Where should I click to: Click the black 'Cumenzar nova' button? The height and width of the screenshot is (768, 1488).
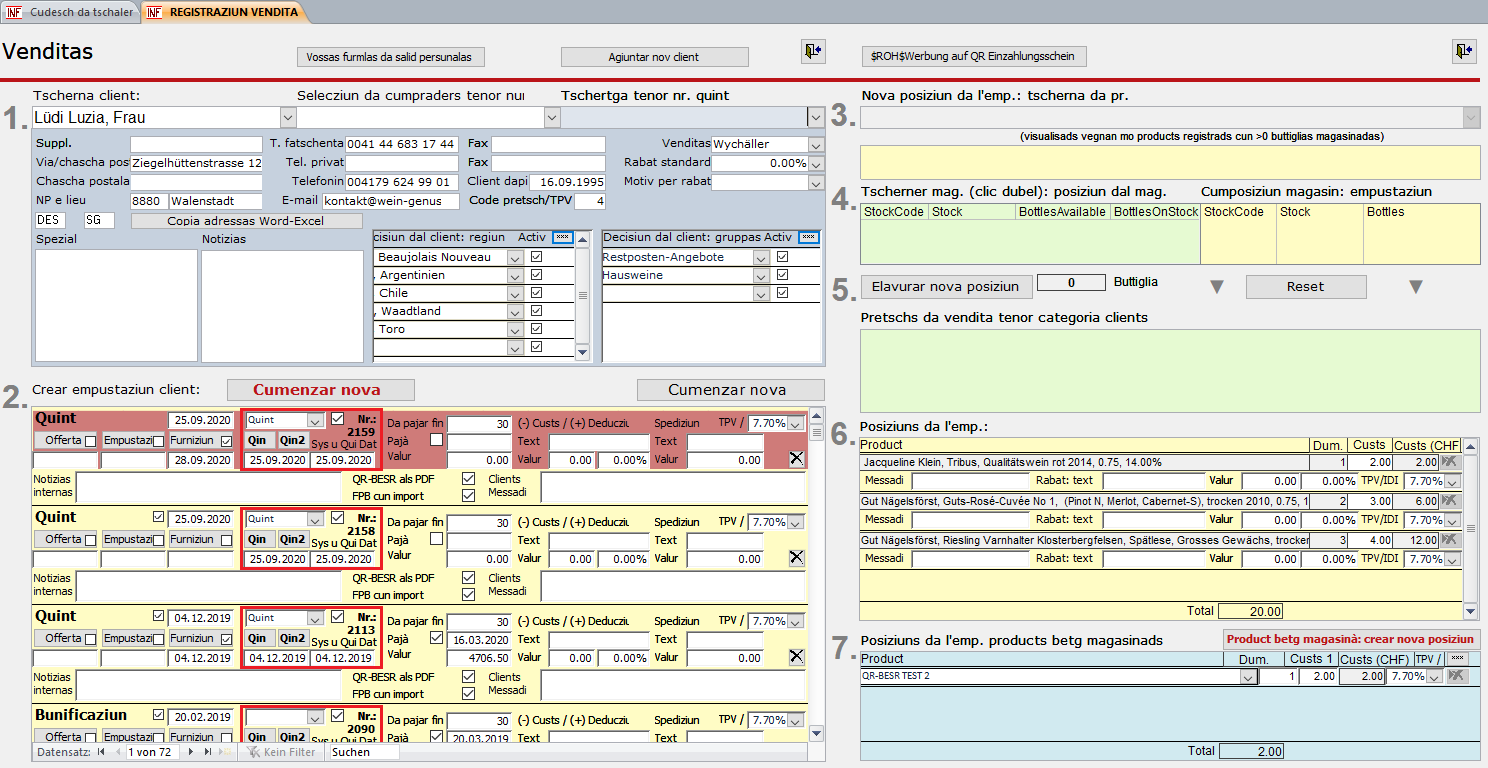pos(731,390)
